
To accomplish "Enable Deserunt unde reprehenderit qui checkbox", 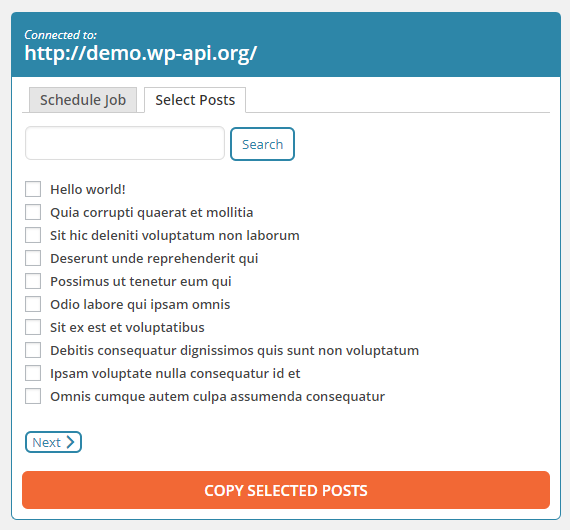I will (33, 258).
